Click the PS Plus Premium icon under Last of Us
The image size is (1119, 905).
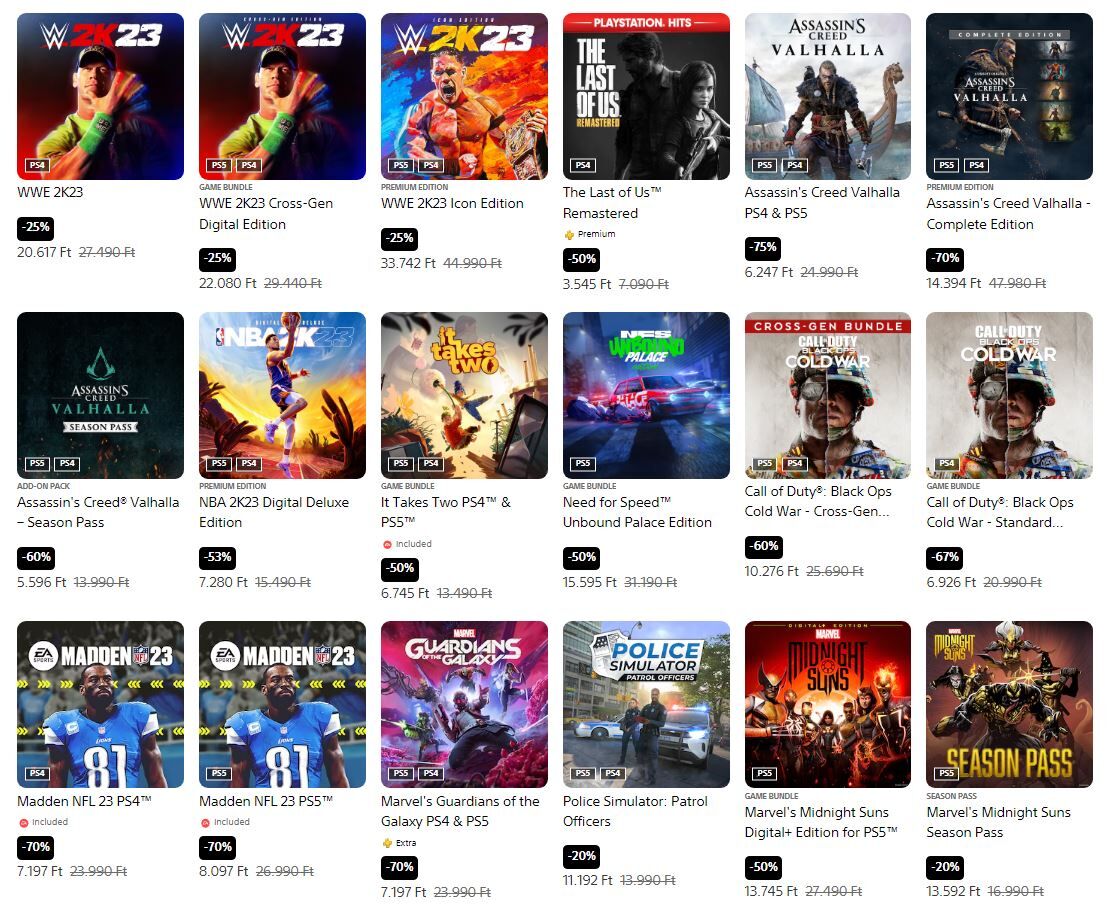coord(569,234)
